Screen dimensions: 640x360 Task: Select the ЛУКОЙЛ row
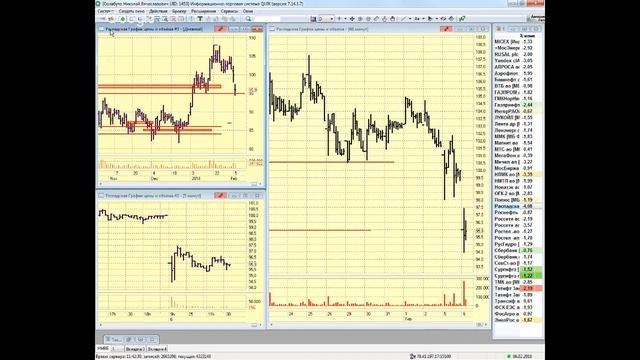click(518, 118)
